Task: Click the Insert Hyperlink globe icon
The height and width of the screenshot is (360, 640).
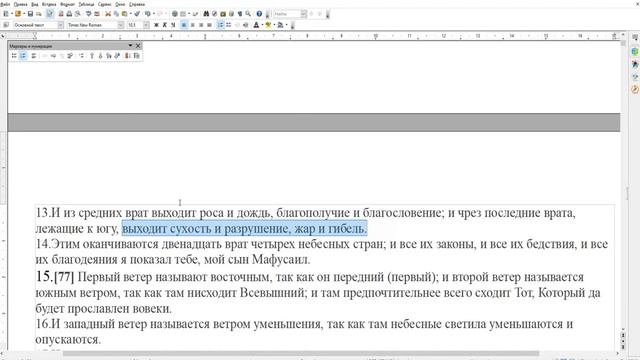Action: [174, 14]
